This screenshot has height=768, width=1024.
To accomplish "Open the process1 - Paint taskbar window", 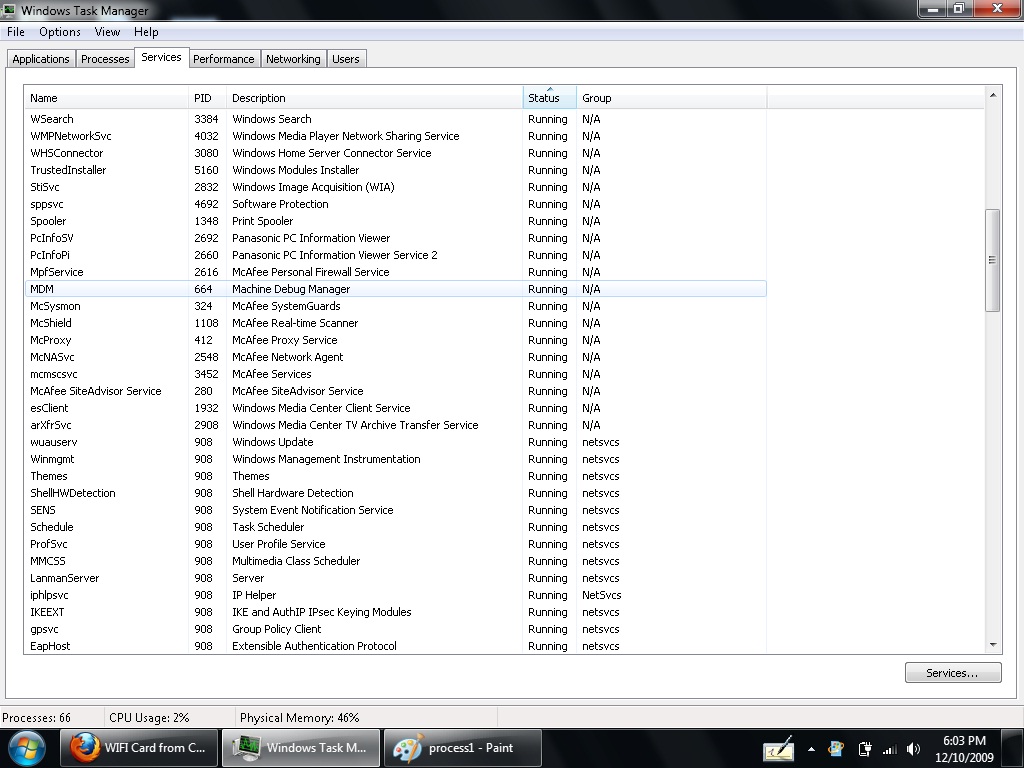I will click(x=462, y=748).
